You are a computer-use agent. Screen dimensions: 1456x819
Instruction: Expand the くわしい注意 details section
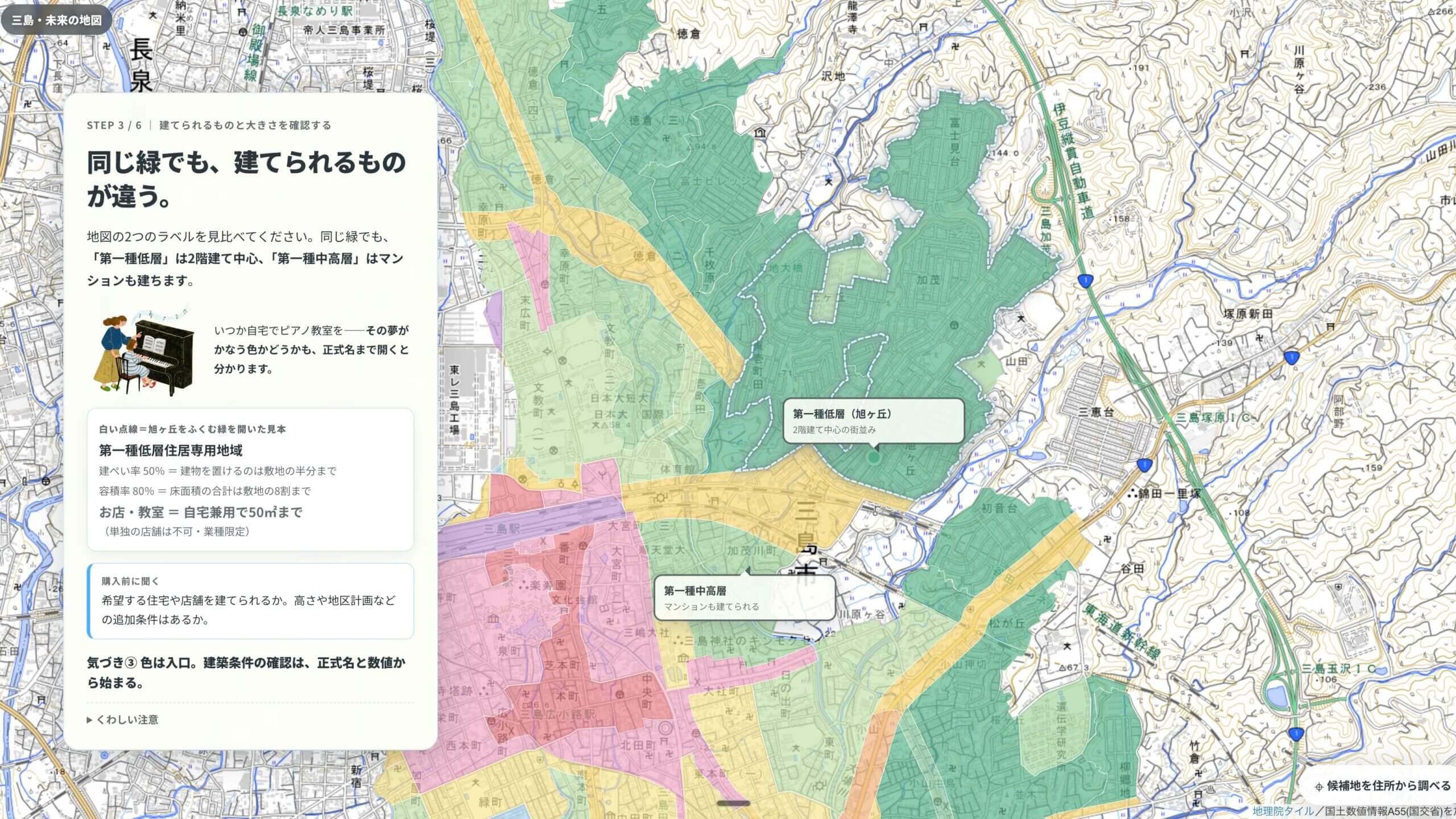(122, 720)
